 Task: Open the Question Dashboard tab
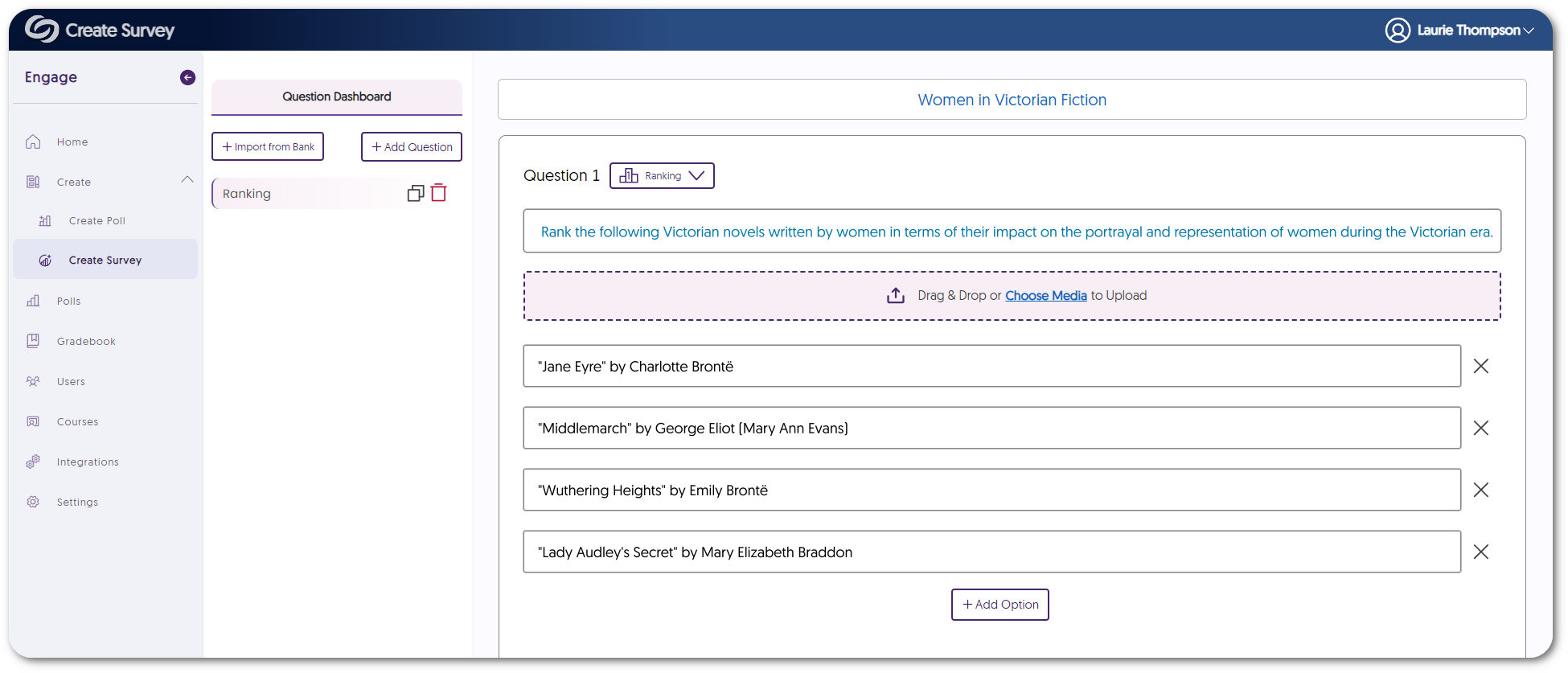(336, 96)
